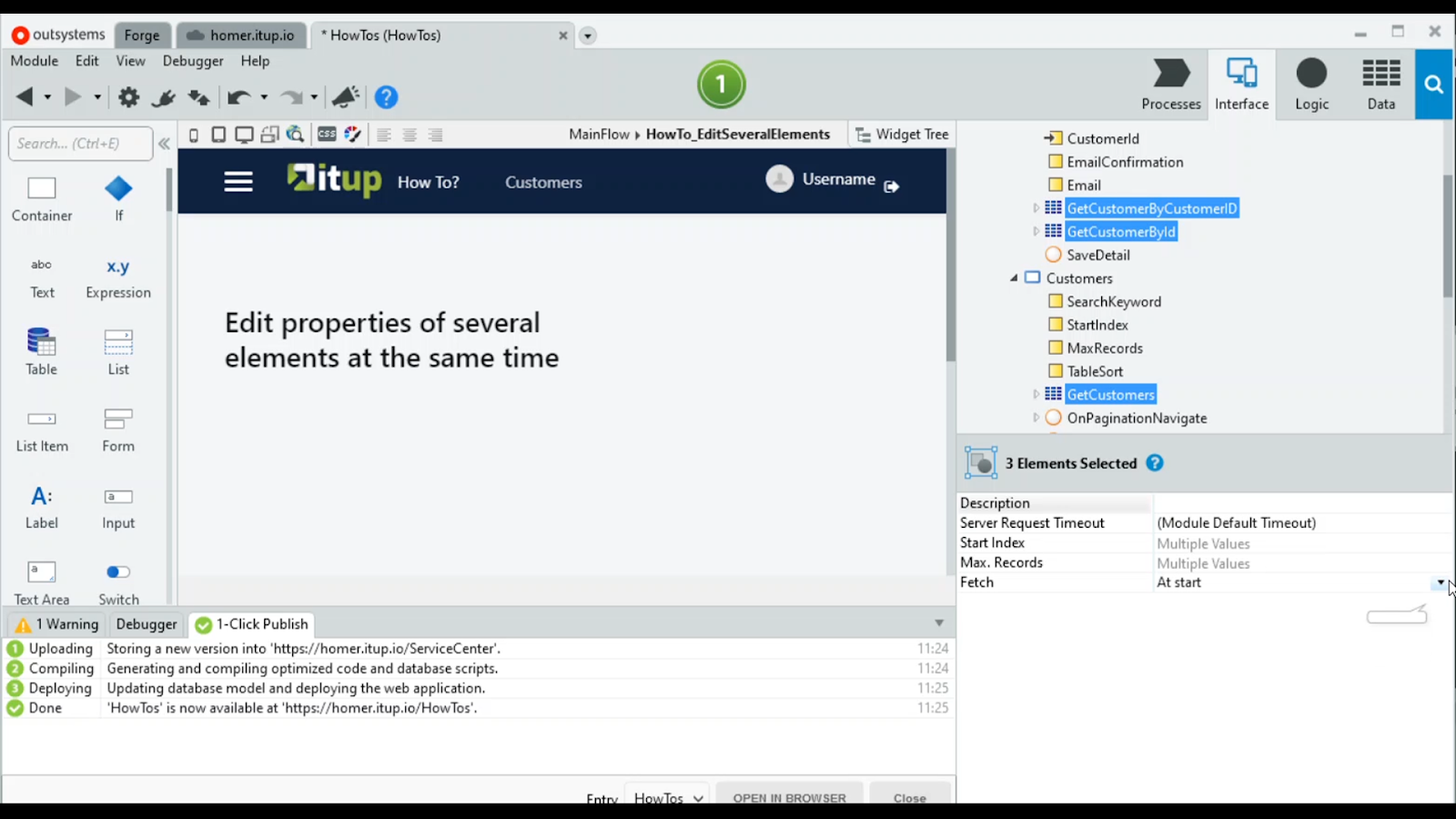Image resolution: width=1456 pixels, height=819 pixels.
Task: Open manage dependencies plug icon
Action: coord(164,97)
